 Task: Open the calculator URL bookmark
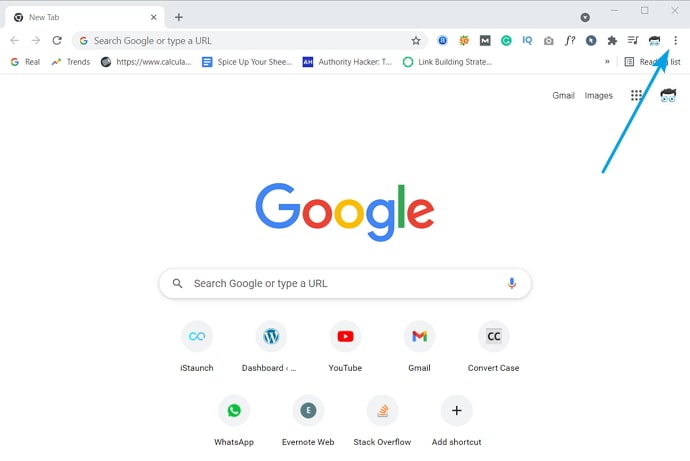click(x=146, y=62)
